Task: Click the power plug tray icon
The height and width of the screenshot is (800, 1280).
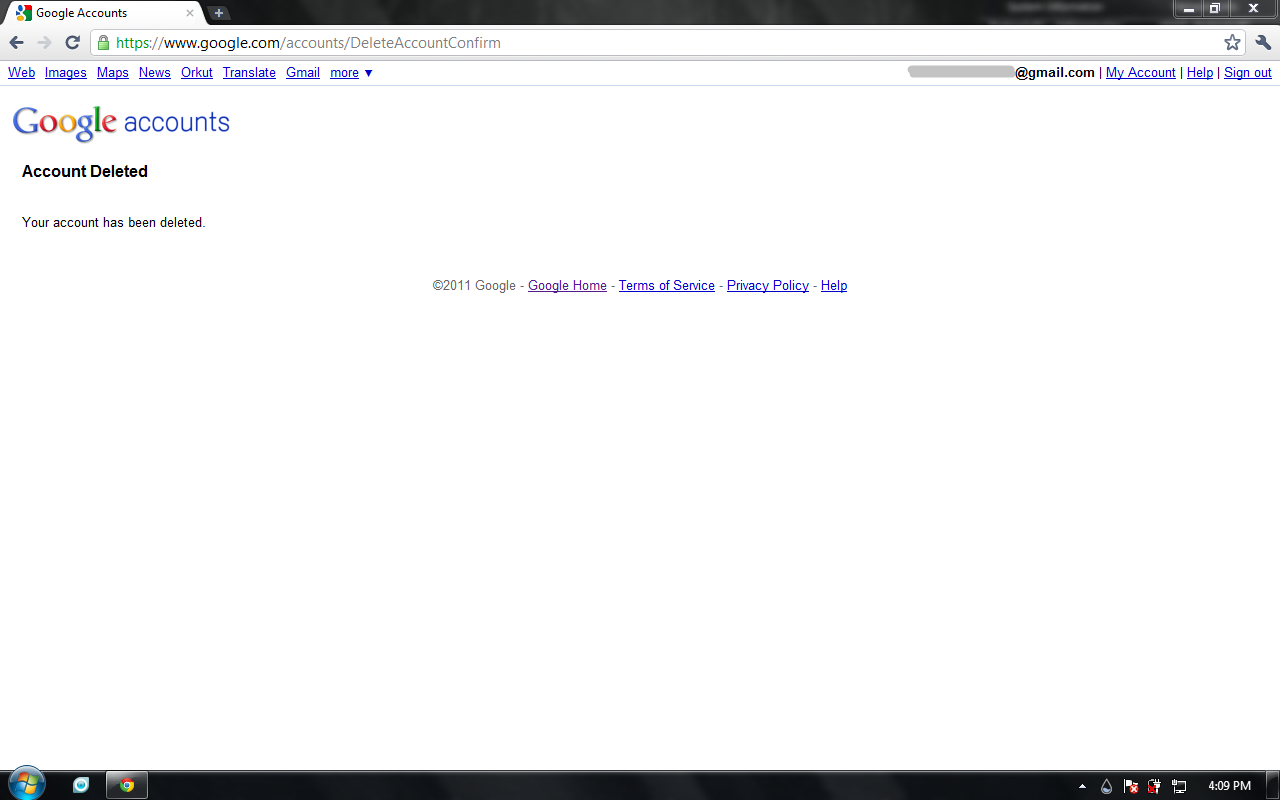Action: click(x=1155, y=786)
